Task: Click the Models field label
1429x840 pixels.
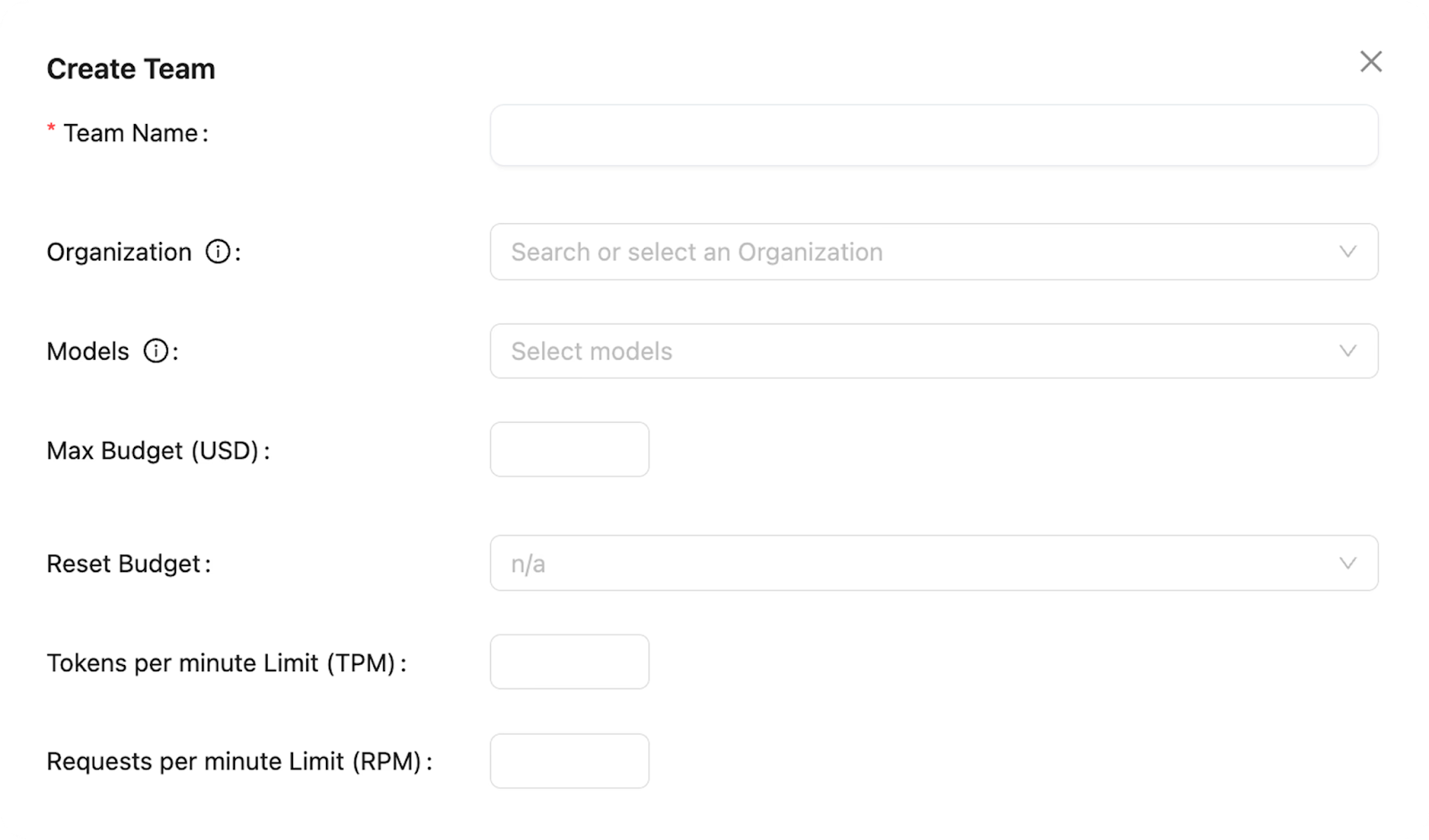Action: [88, 352]
